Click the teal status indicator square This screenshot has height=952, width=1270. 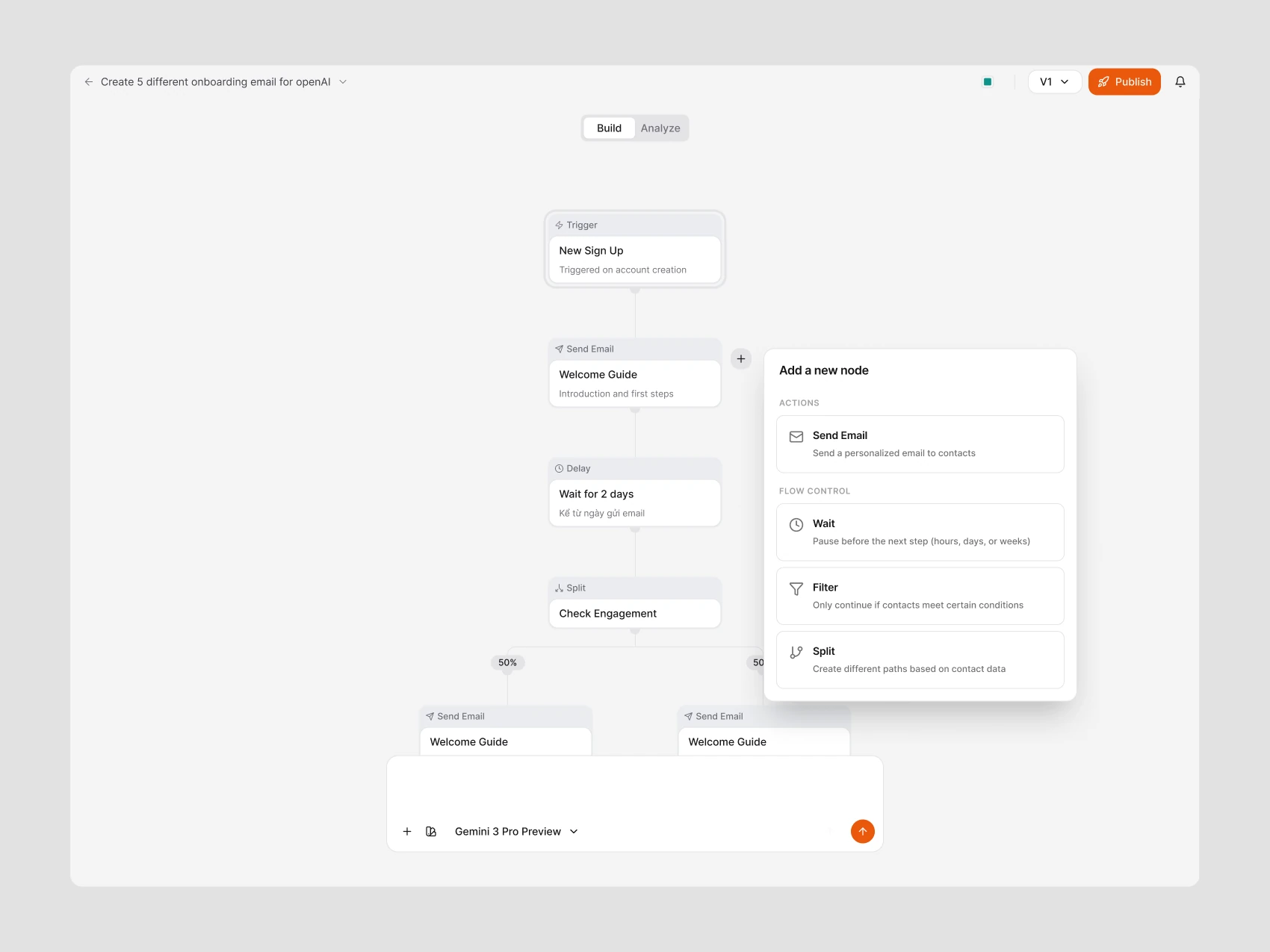tap(988, 82)
